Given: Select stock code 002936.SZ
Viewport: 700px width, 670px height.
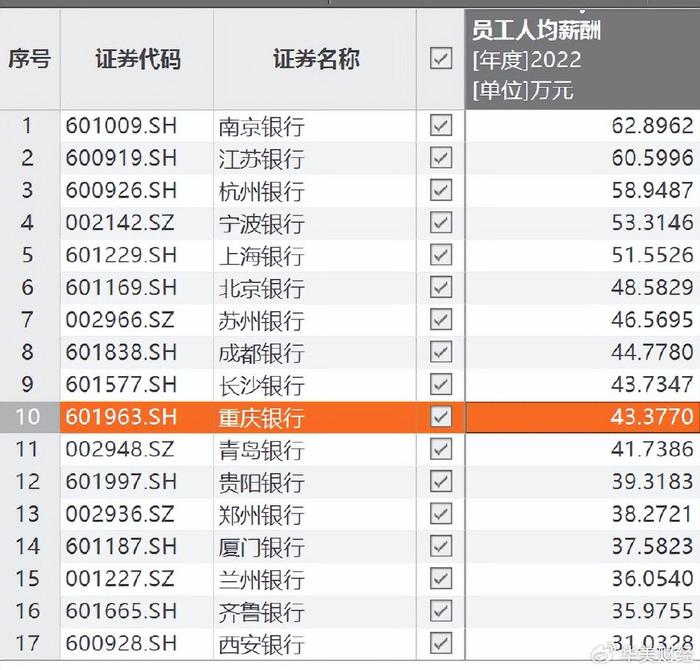Looking at the screenshot, I should (120, 514).
